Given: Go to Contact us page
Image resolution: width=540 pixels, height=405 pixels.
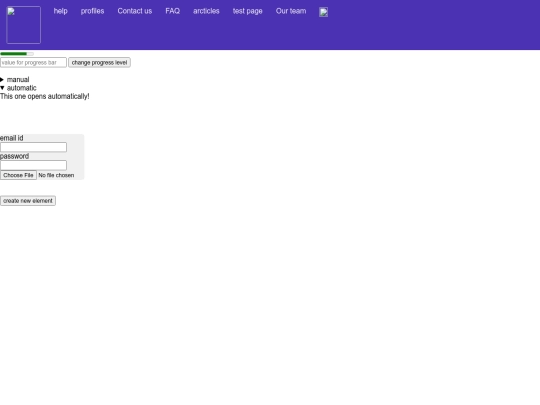Looking at the screenshot, I should click(x=135, y=11).
